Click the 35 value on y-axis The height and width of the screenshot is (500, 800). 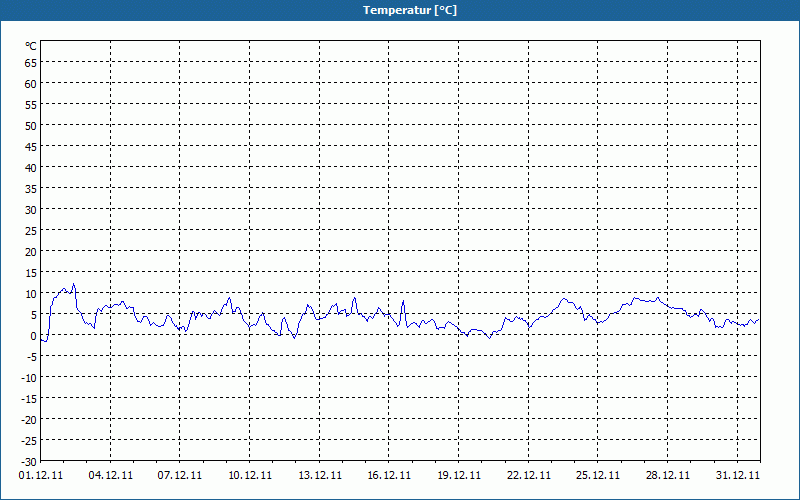[x=31, y=189]
